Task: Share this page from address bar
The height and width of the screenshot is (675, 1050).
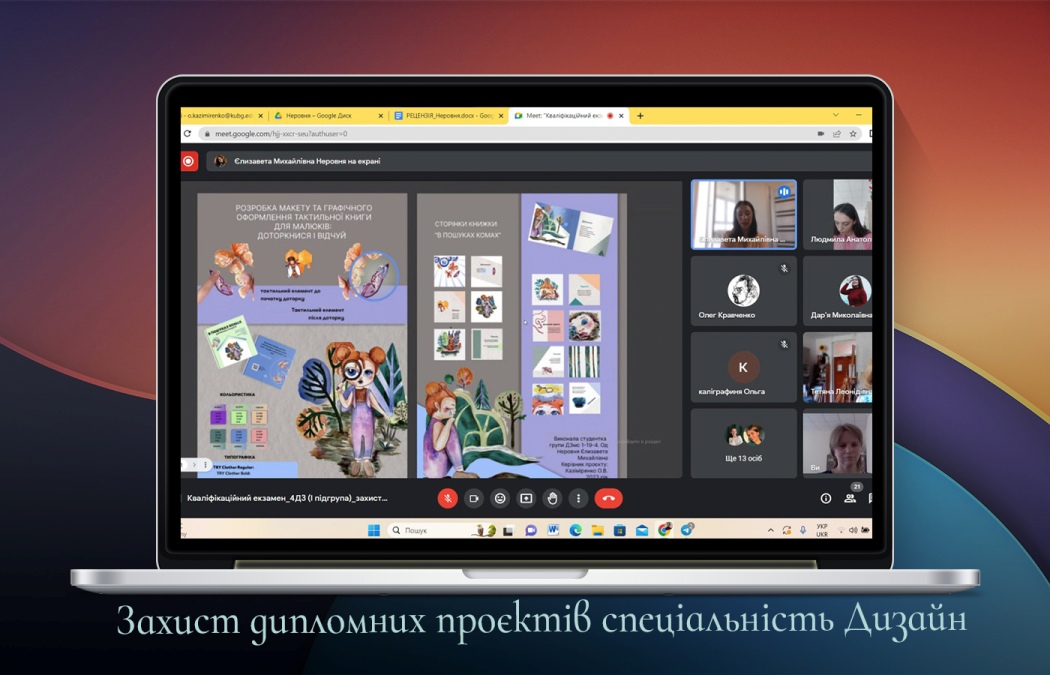Action: 836,134
